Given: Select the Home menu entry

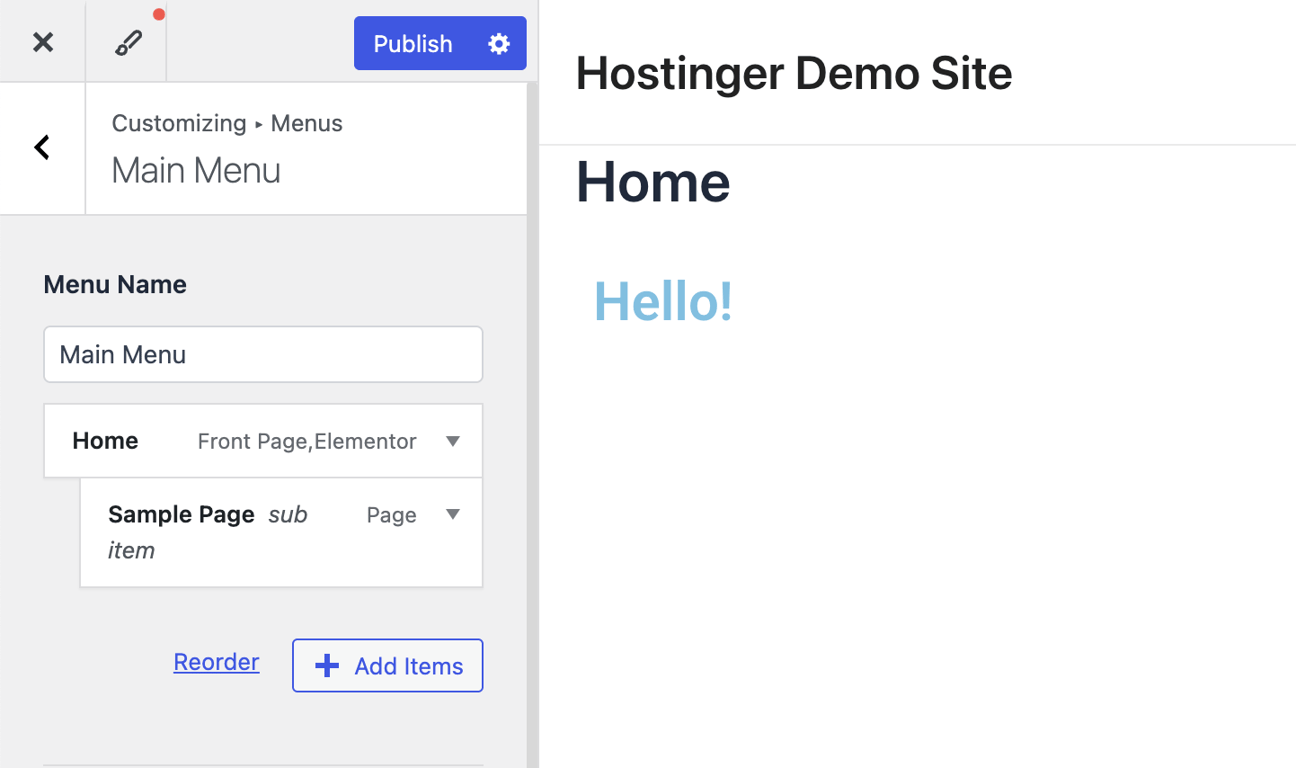Looking at the screenshot, I should [105, 440].
